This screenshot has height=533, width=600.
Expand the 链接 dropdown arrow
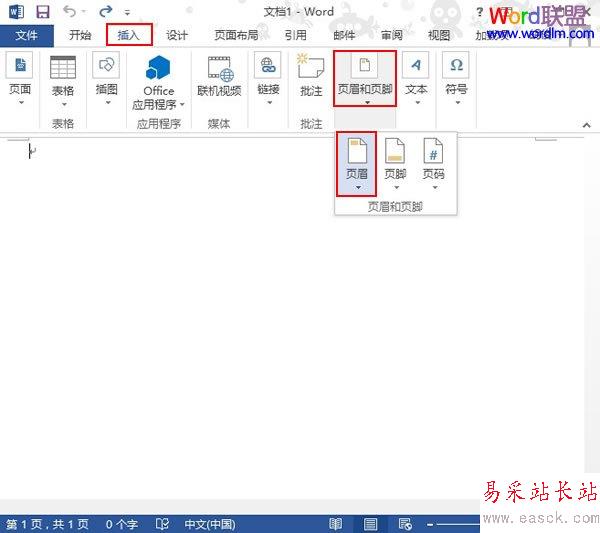click(270, 103)
